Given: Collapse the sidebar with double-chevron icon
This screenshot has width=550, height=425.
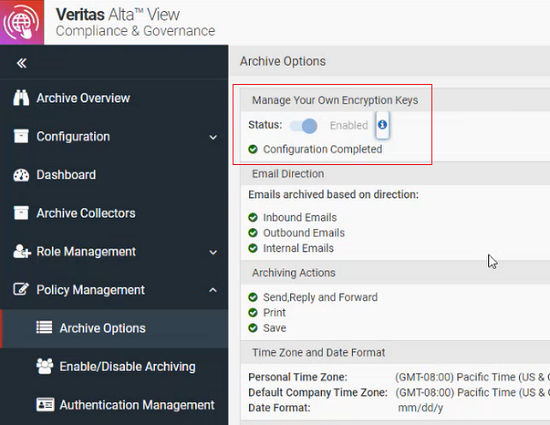Looking at the screenshot, I should coord(22,63).
